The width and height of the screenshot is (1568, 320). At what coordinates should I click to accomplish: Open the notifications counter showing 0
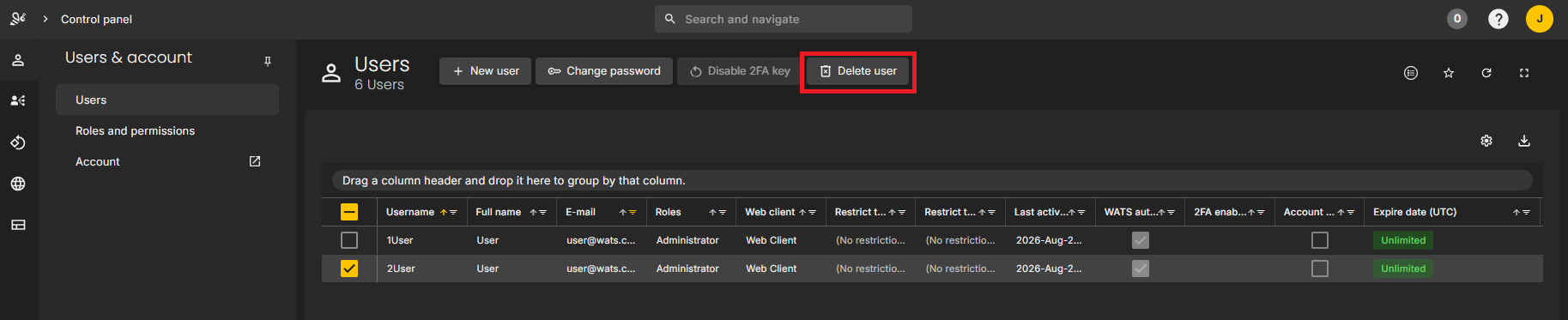(1457, 19)
